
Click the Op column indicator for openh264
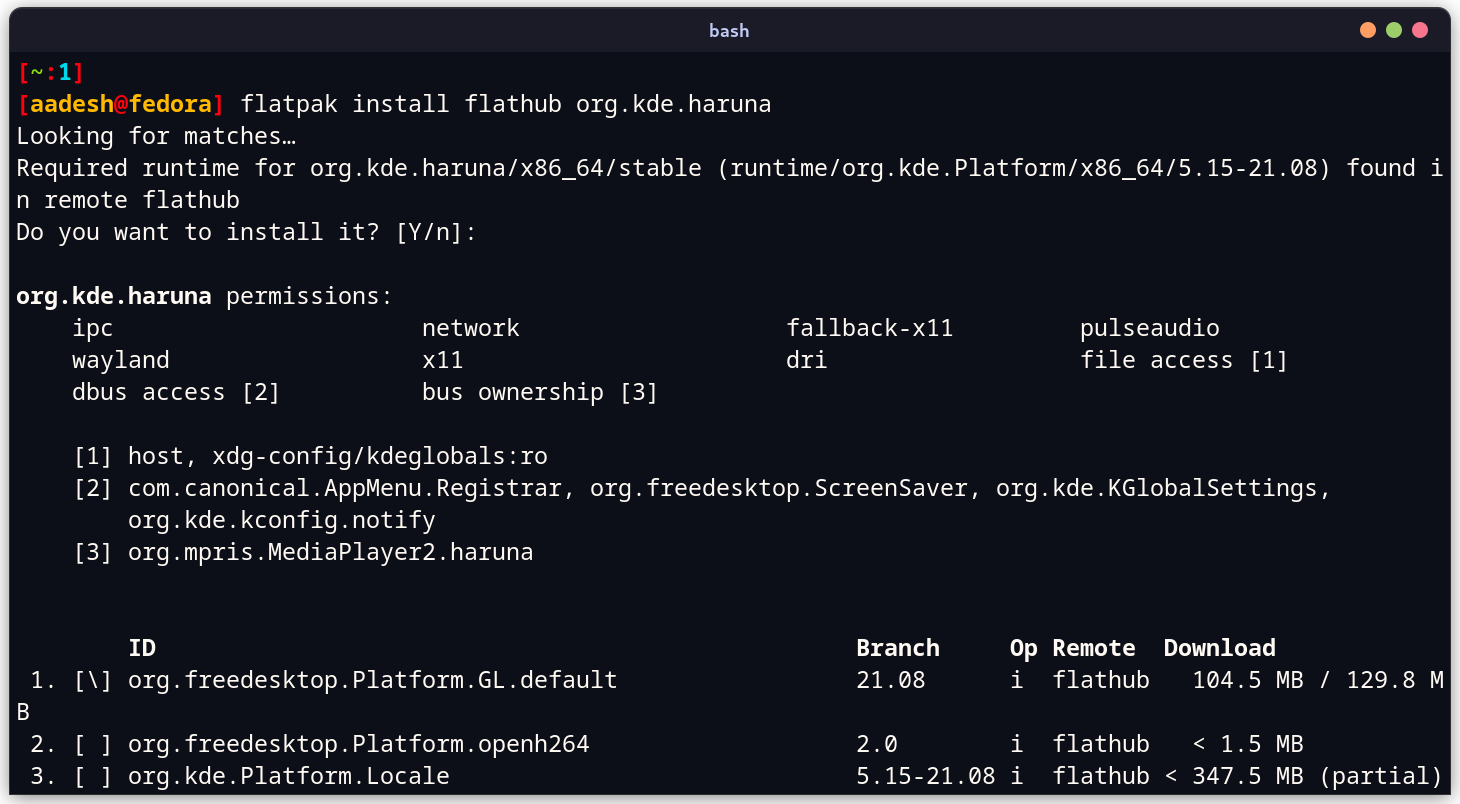point(1017,743)
